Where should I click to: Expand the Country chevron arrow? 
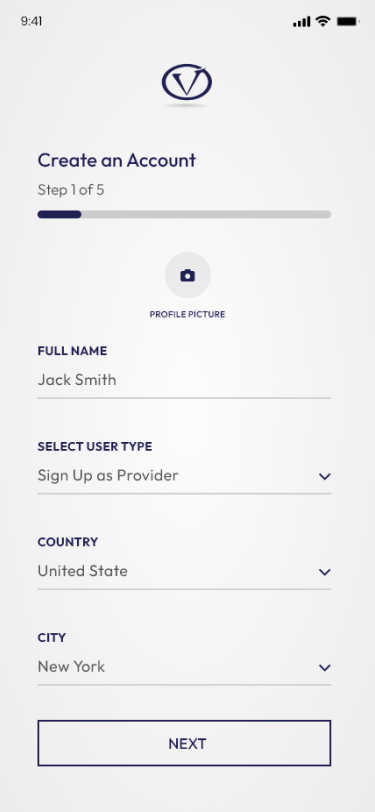point(325,572)
